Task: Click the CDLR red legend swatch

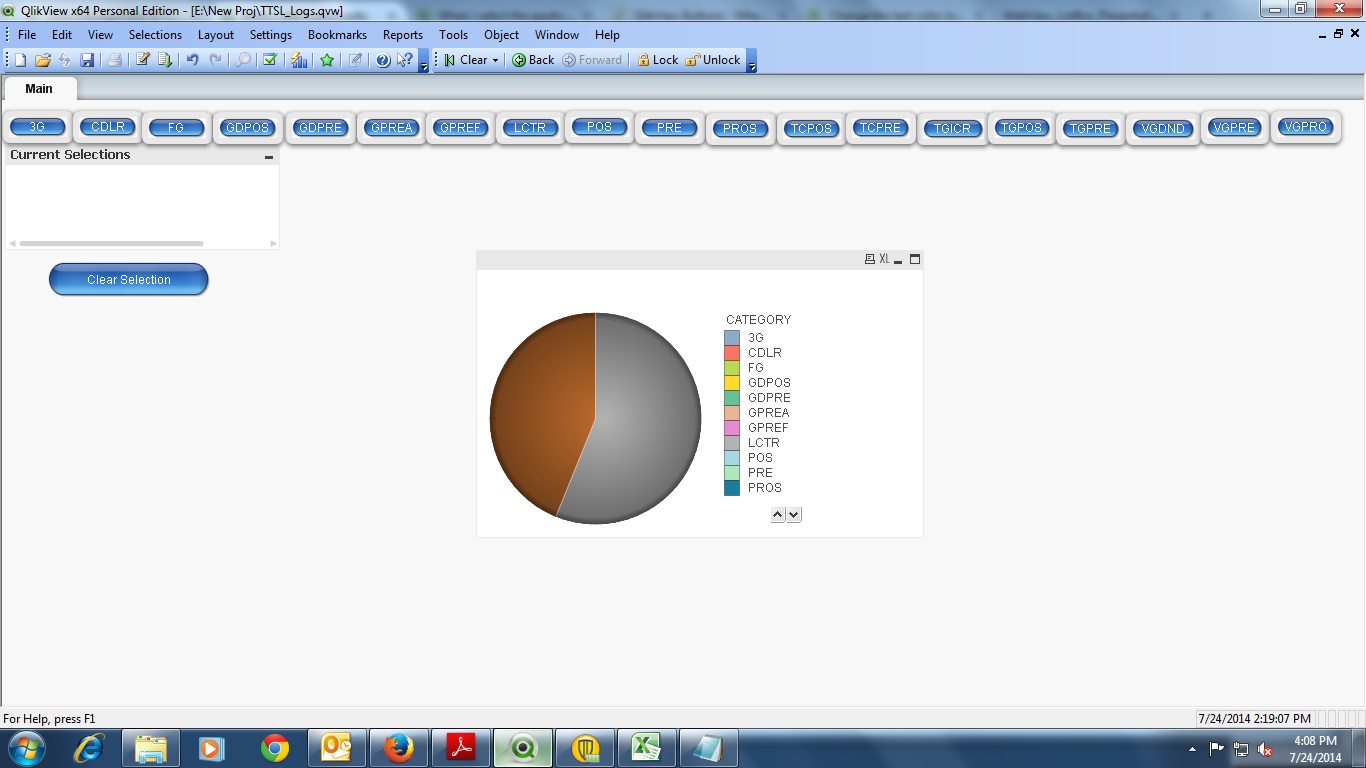Action: (732, 353)
